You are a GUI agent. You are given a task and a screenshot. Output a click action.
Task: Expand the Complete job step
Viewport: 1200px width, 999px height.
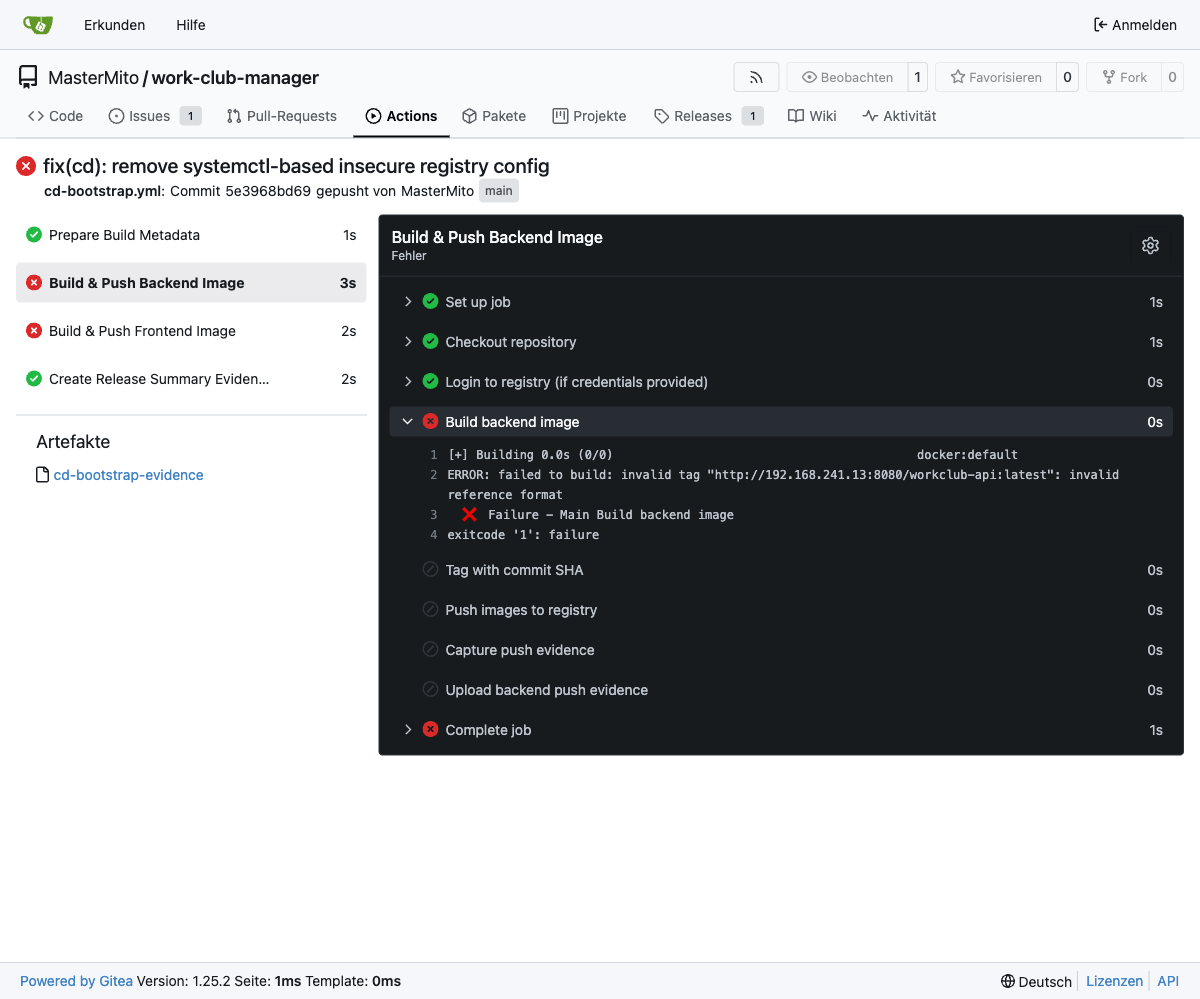408,730
